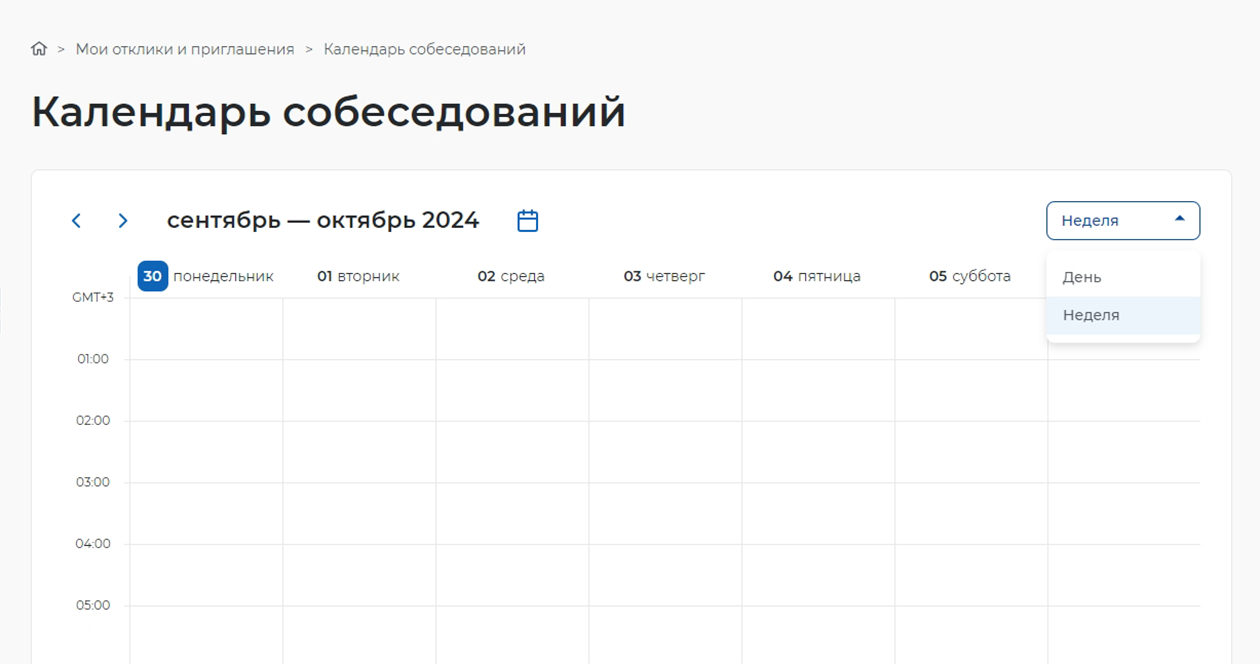Click the Календарь собеседований page heading
This screenshot has width=1260, height=664.
pos(328,112)
